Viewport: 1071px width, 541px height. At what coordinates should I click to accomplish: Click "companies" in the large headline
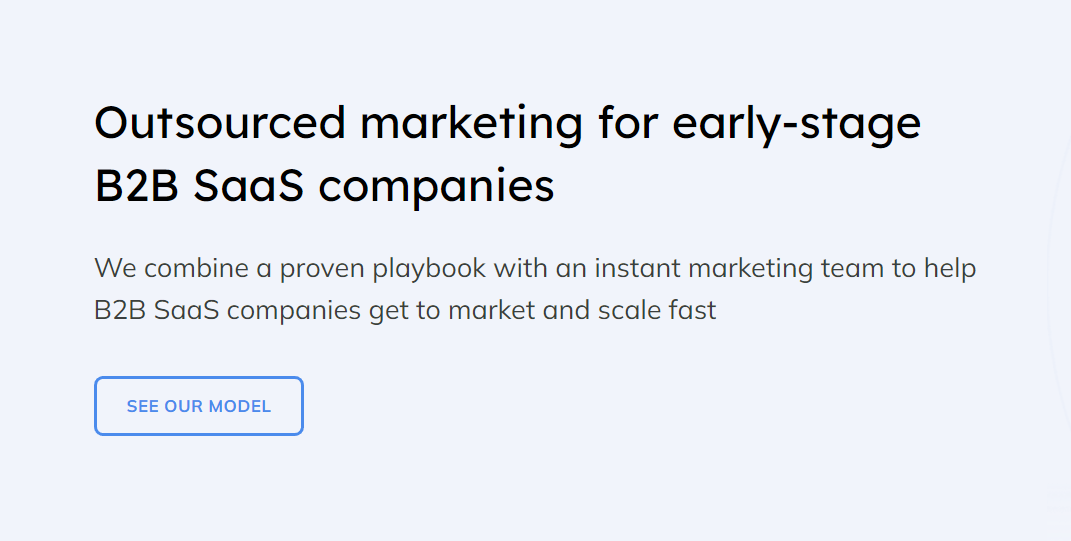tap(438, 187)
